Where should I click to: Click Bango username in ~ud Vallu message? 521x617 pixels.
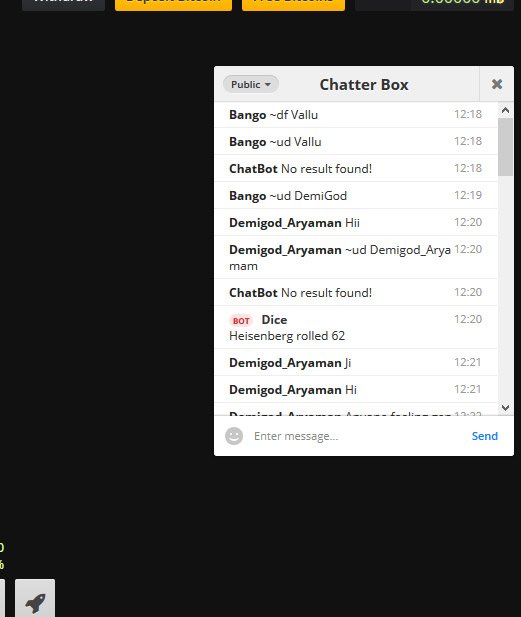tap(248, 142)
